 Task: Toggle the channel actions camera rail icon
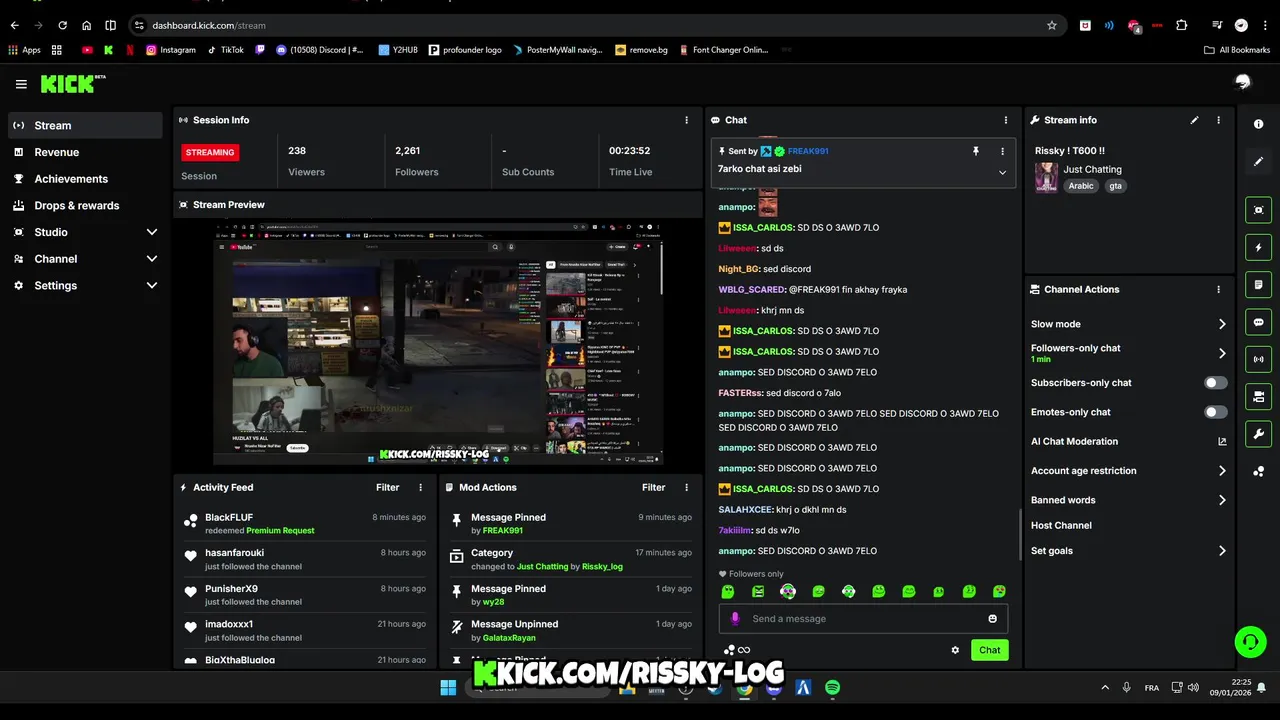pos(1258,397)
